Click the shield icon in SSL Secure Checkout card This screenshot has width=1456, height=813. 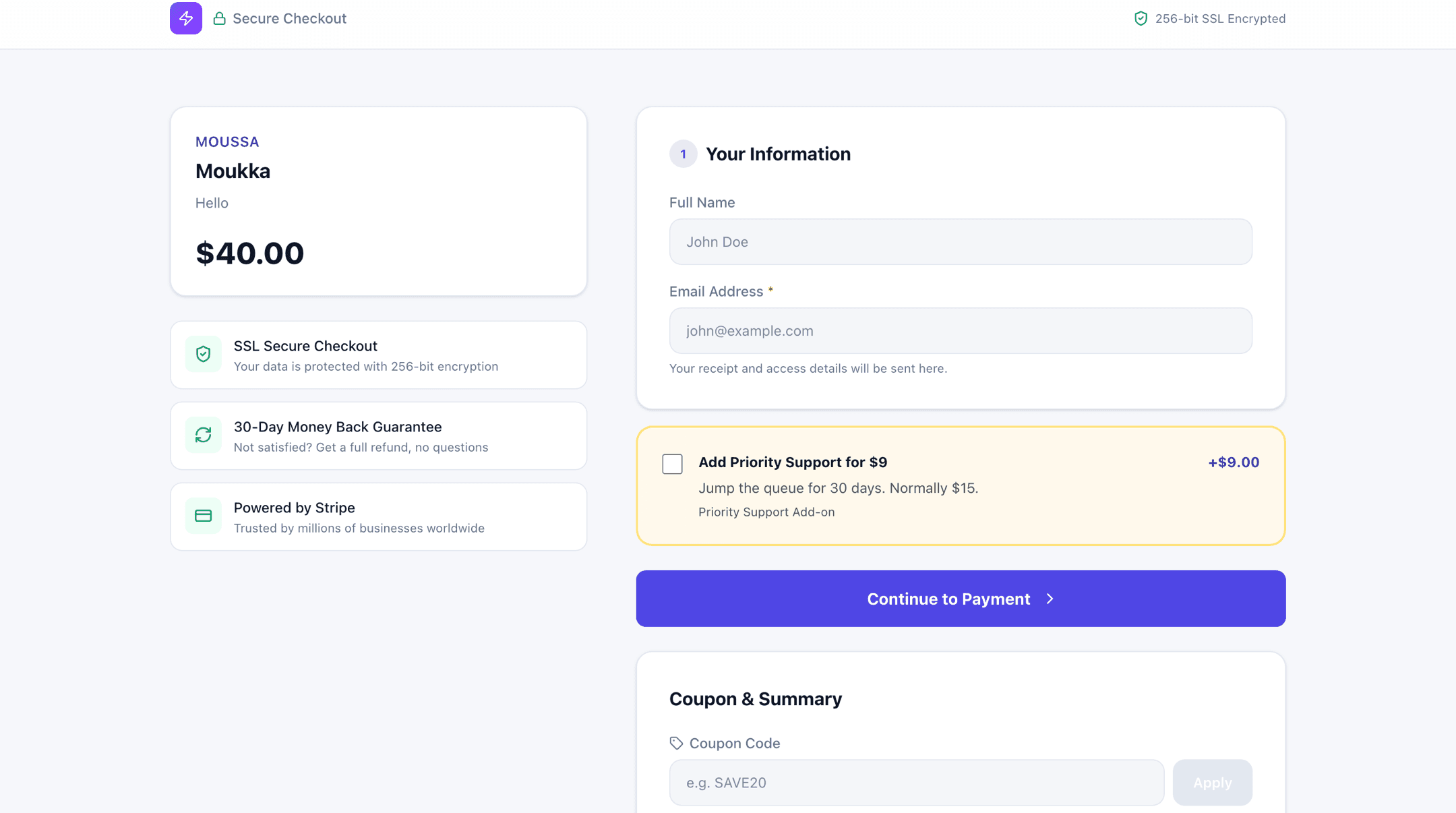pyautogui.click(x=204, y=354)
